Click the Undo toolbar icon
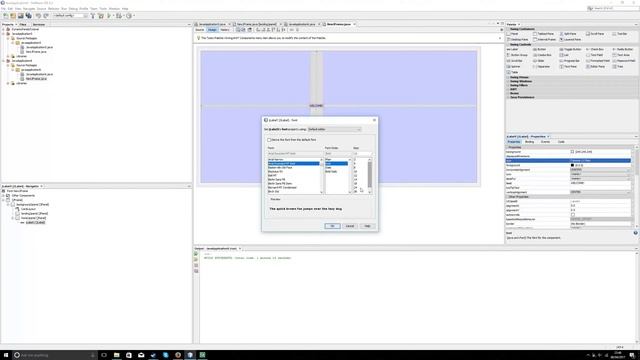The image size is (640, 360). click(38, 16)
